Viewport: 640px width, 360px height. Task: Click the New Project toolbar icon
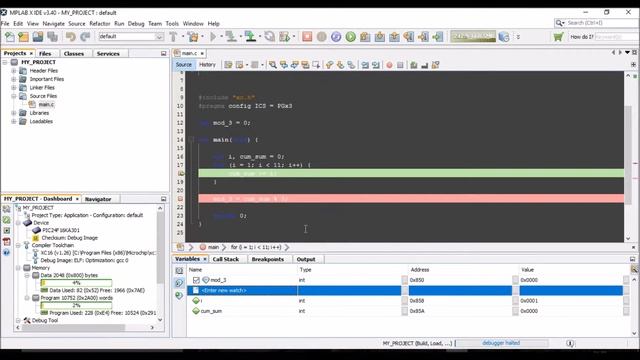point(23,37)
